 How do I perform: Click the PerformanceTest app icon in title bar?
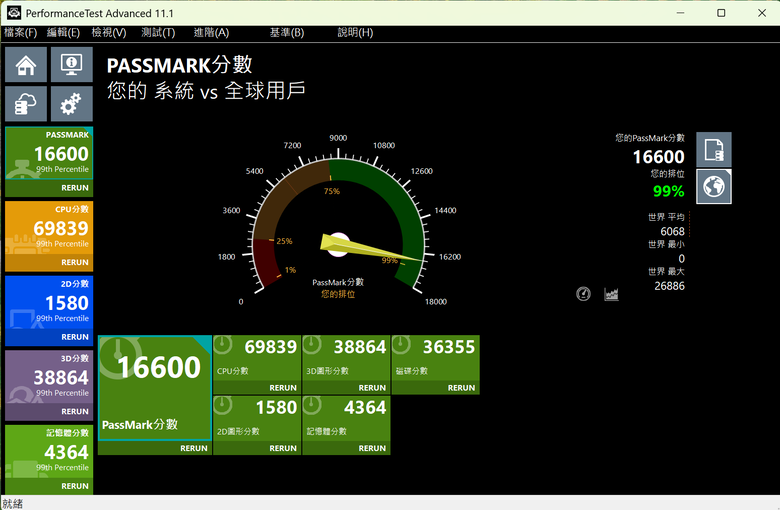point(14,13)
